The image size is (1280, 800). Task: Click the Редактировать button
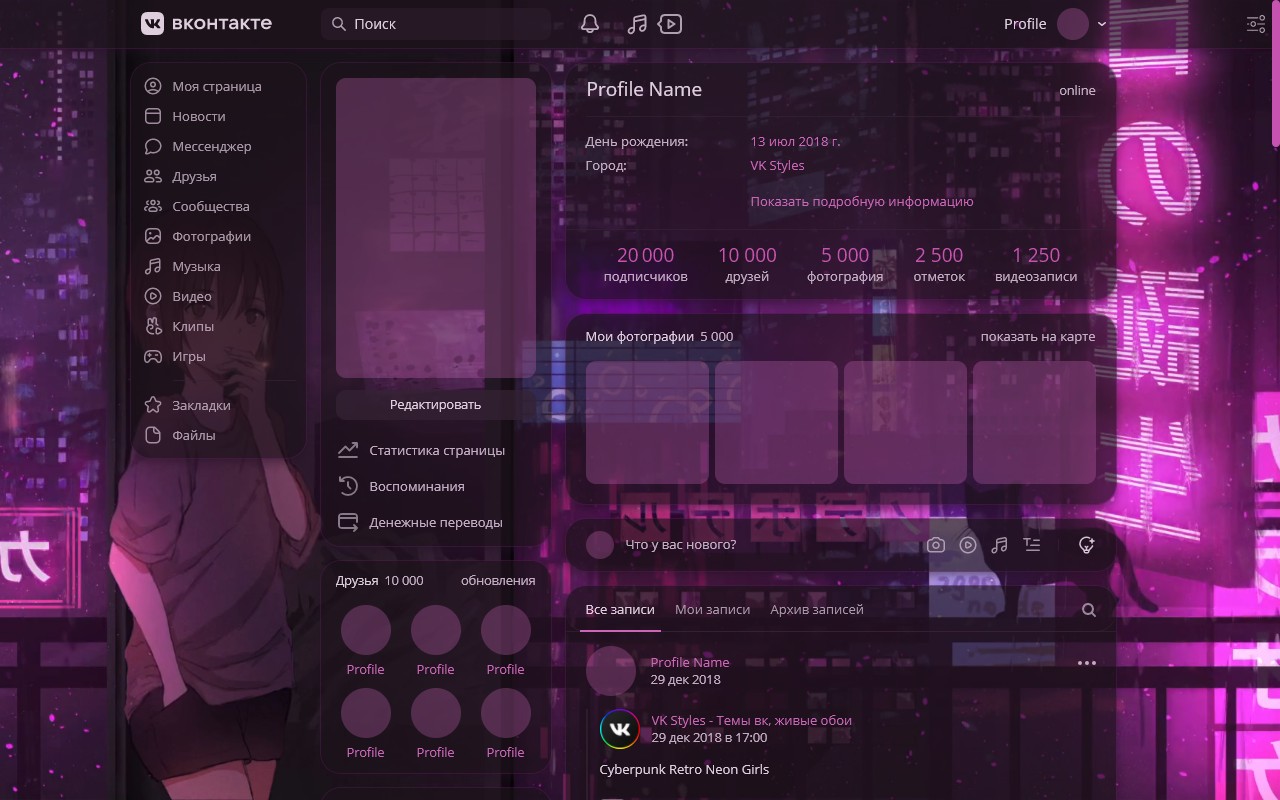[x=435, y=404]
